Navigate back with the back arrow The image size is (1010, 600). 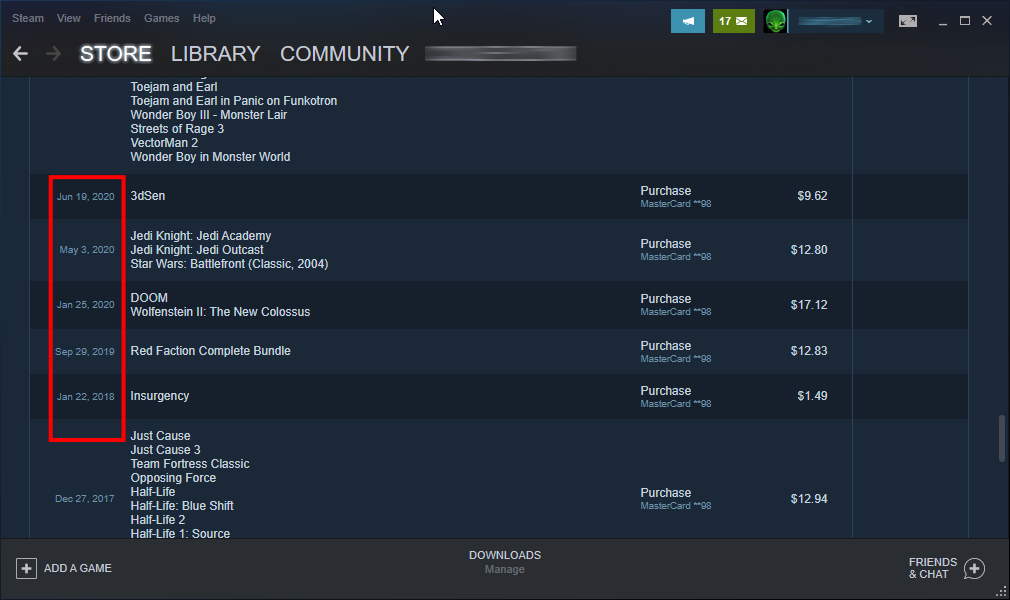click(20, 54)
